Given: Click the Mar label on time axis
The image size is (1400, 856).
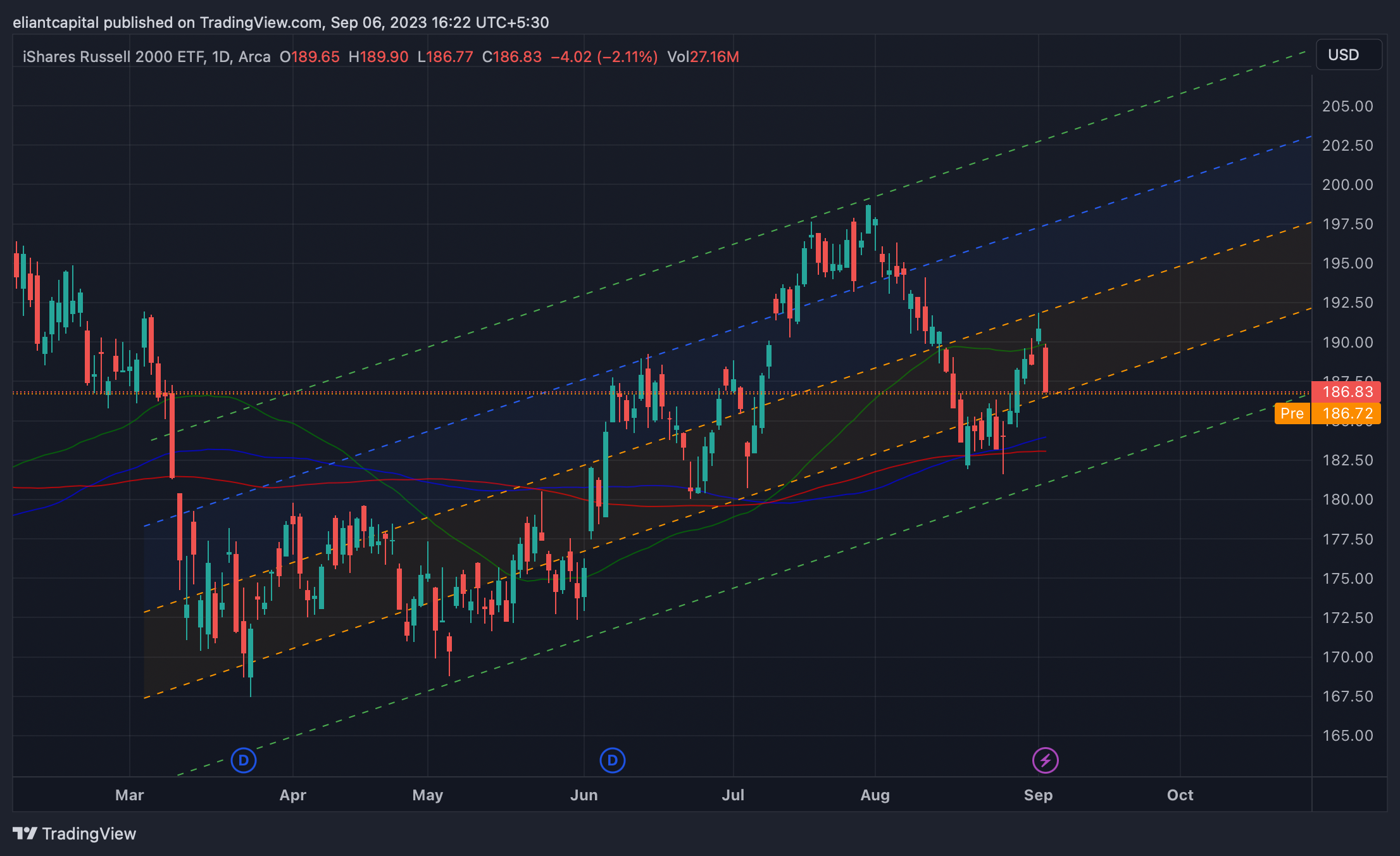Looking at the screenshot, I should click(130, 795).
